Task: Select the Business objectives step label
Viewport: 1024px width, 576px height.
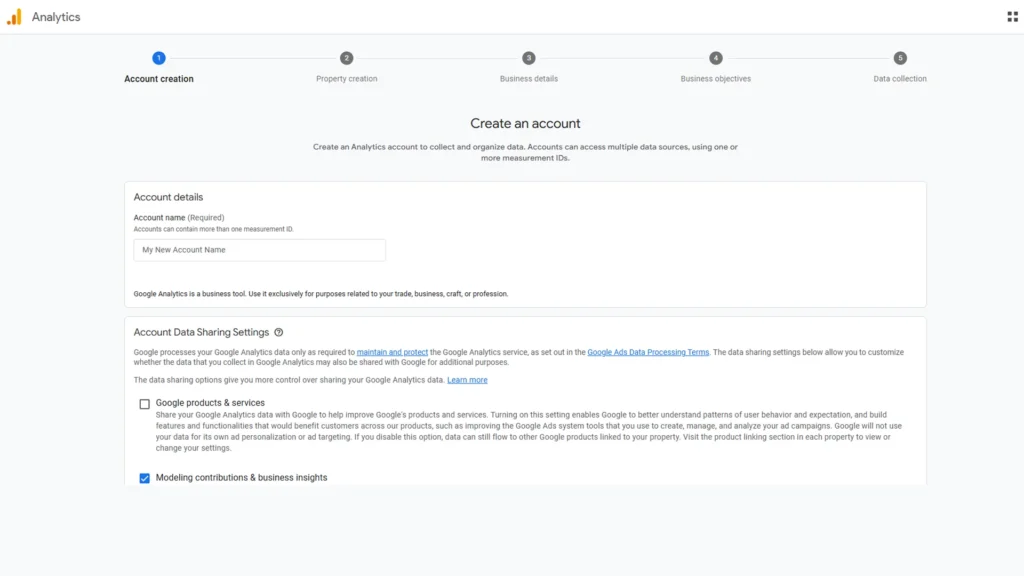Action: 714,78
